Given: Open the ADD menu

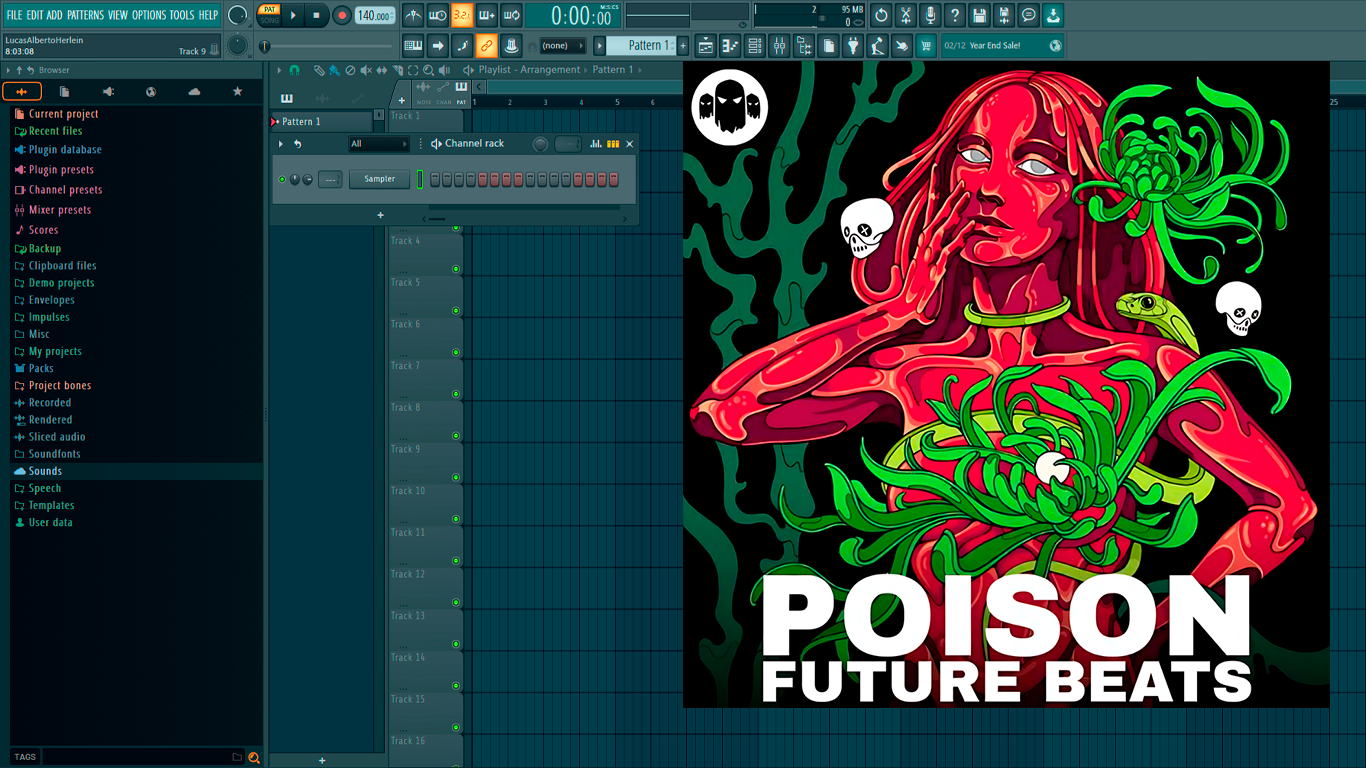Looking at the screenshot, I should tap(55, 15).
